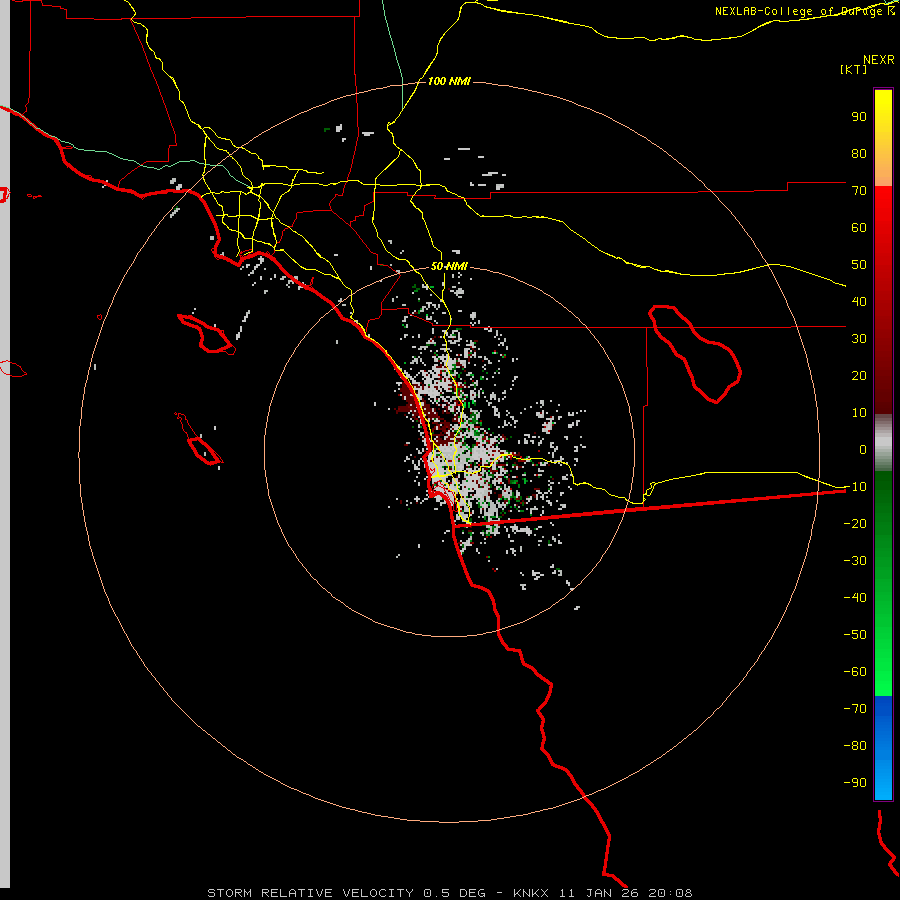900x900 pixels.
Task: Select the -30 KT tick label on the velocity scale
Action: click(855, 561)
